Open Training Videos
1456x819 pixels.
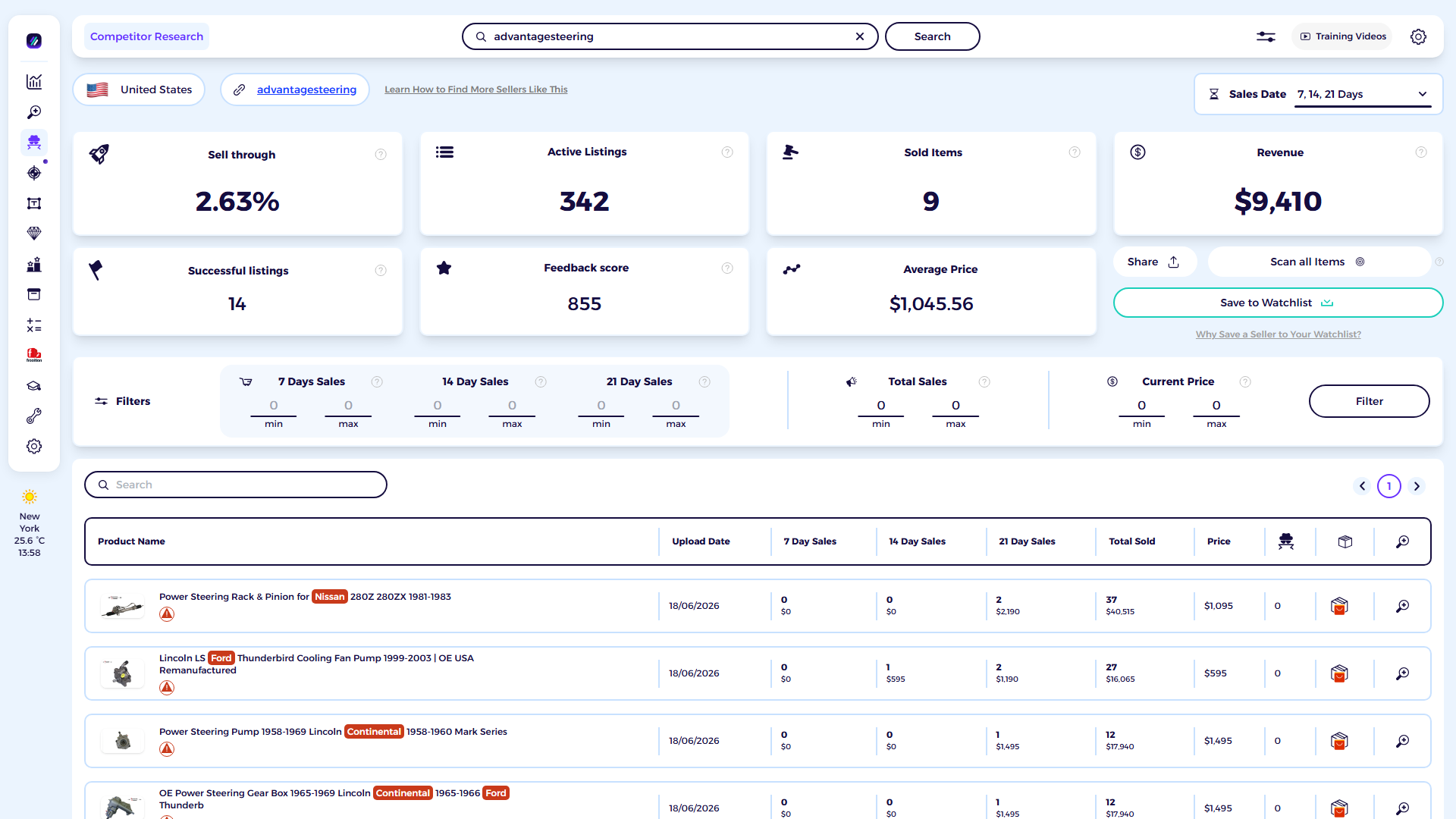click(1343, 36)
